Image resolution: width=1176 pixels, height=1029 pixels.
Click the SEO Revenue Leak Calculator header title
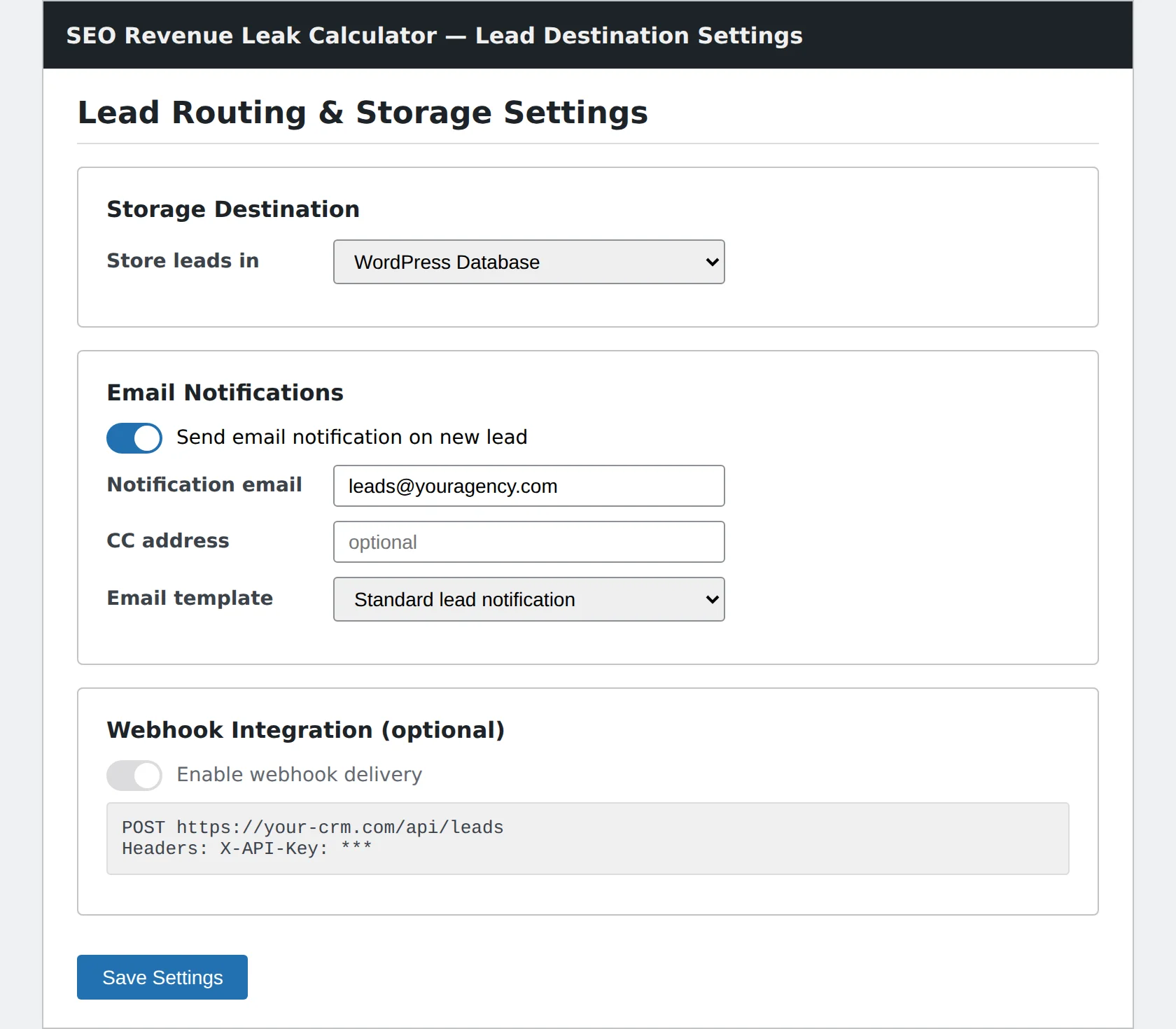(434, 36)
